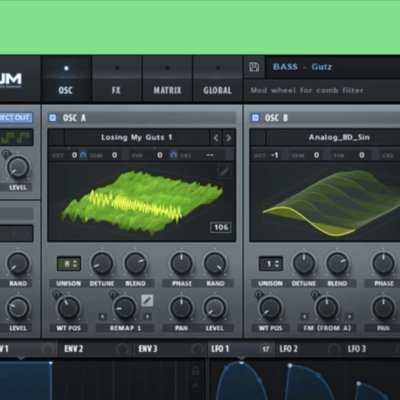Switch to the OSC tab
The height and width of the screenshot is (400, 400).
pos(66,79)
